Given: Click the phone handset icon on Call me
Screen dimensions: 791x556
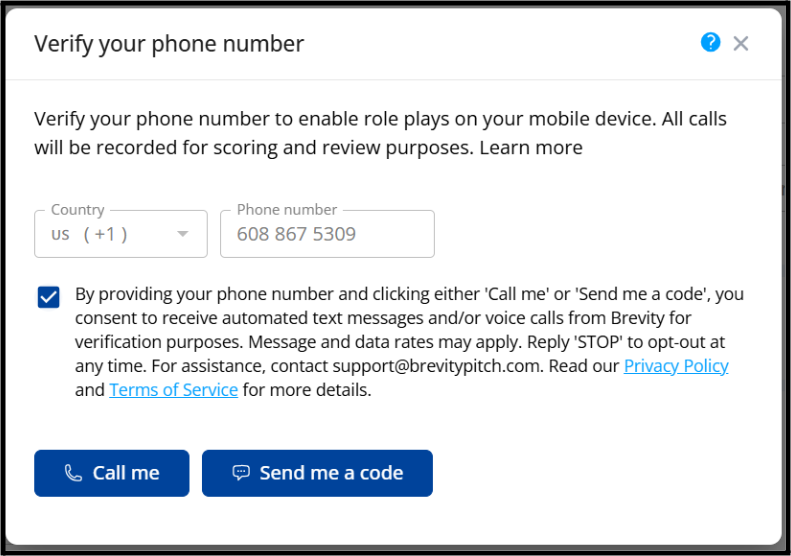Looking at the screenshot, I should pyautogui.click(x=73, y=473).
